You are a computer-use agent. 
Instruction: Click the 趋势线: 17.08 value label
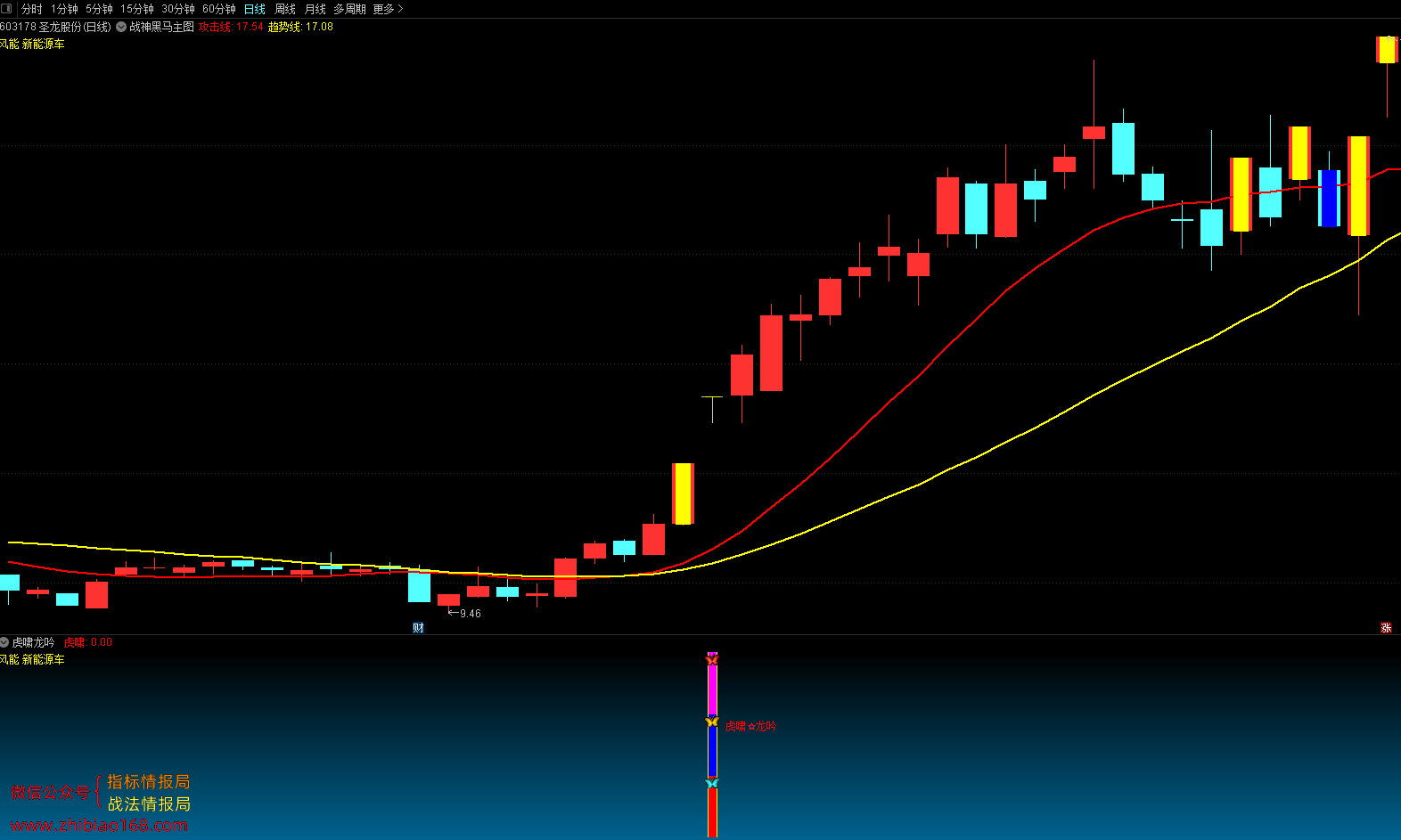[x=300, y=27]
